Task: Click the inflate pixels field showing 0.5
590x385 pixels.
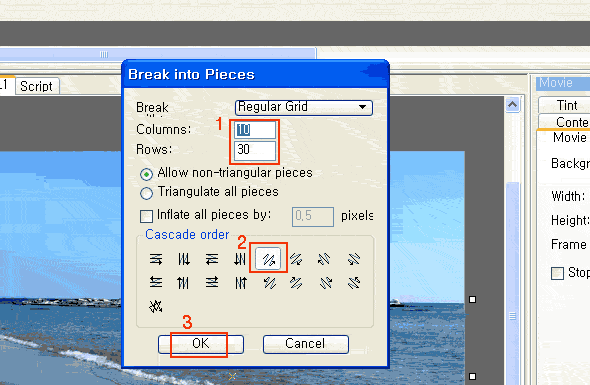Action: 313,216
